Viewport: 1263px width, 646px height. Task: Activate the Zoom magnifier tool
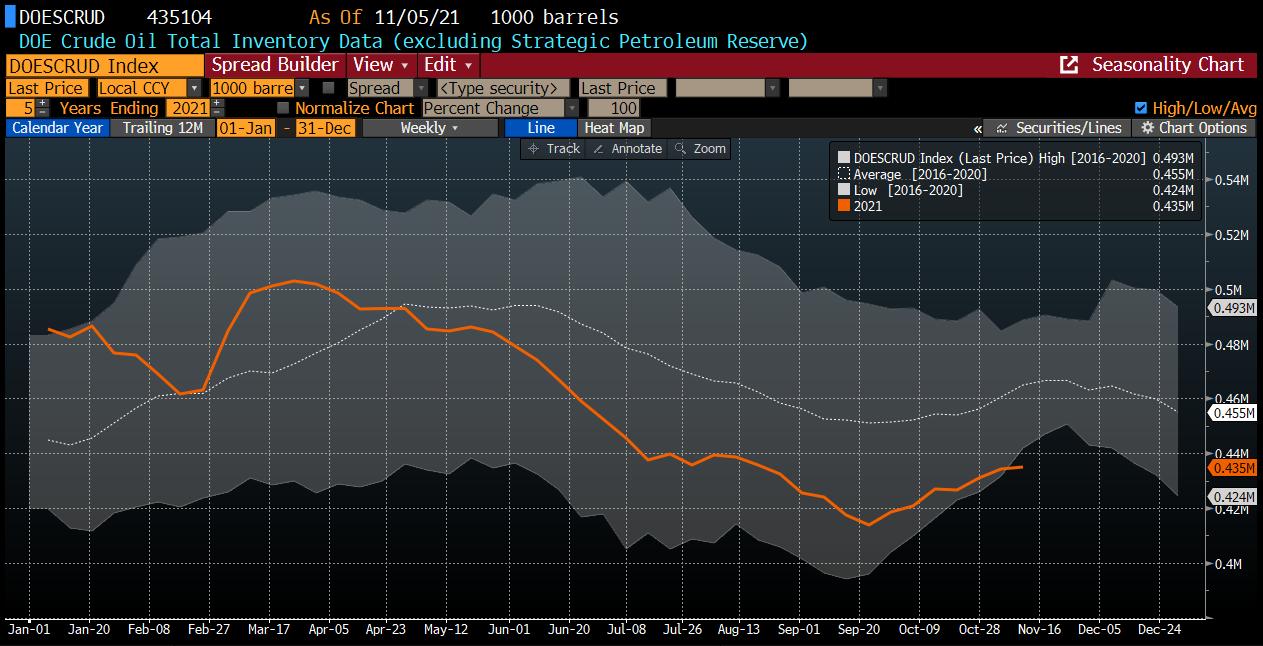point(700,148)
